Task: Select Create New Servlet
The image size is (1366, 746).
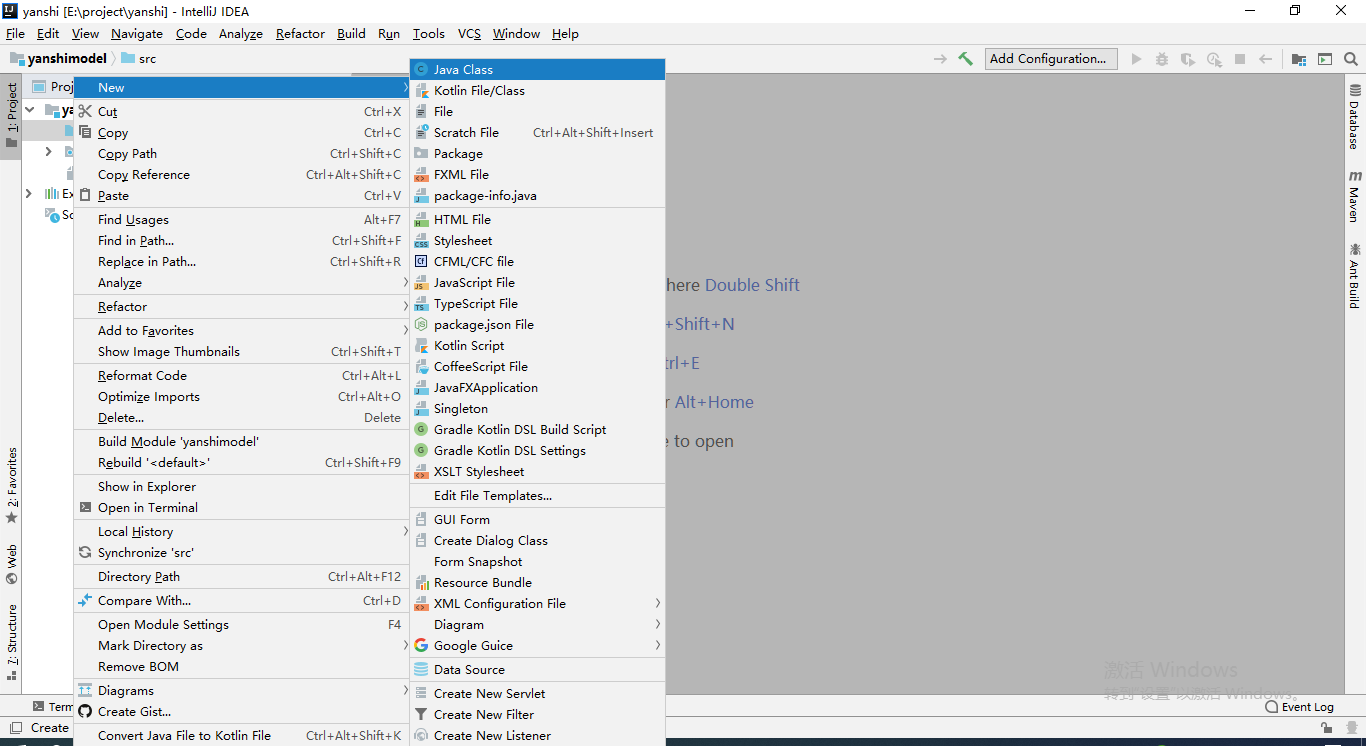Action: [537, 693]
